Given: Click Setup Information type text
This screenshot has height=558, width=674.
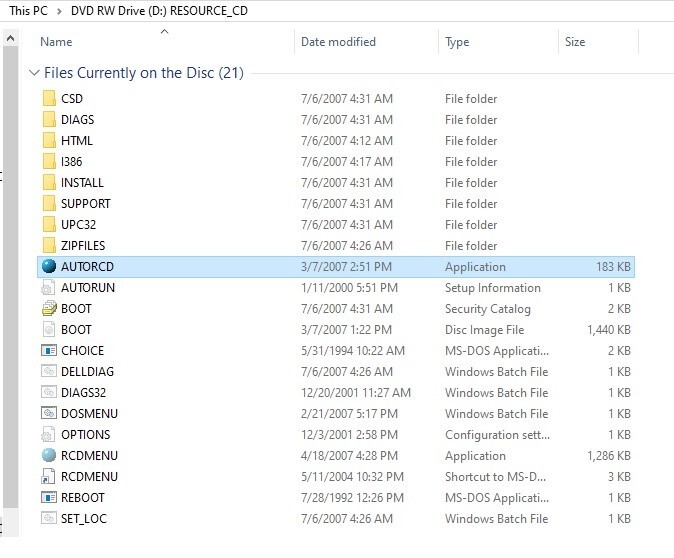Looking at the screenshot, I should [493, 288].
